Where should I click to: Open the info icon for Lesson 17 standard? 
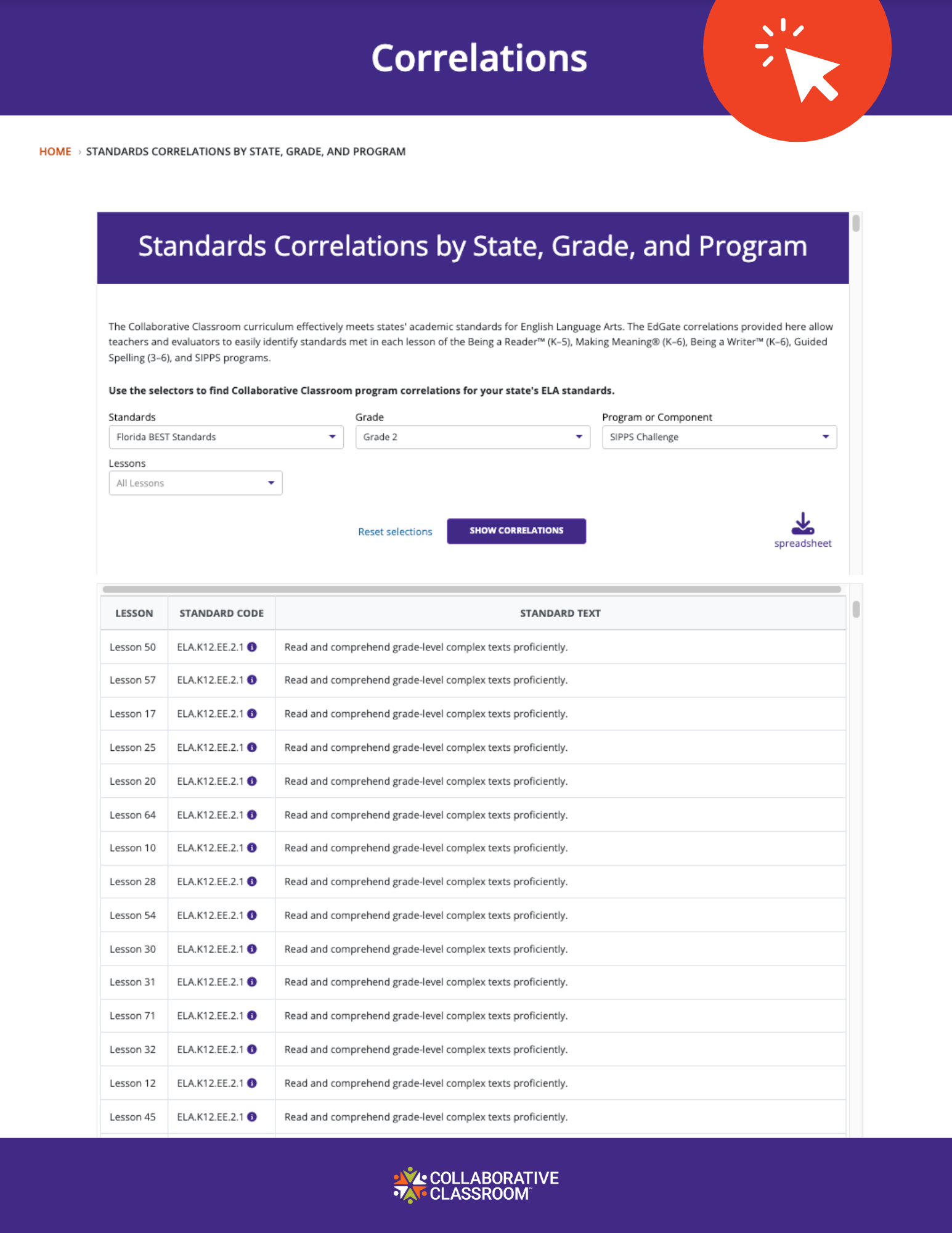pyautogui.click(x=252, y=713)
